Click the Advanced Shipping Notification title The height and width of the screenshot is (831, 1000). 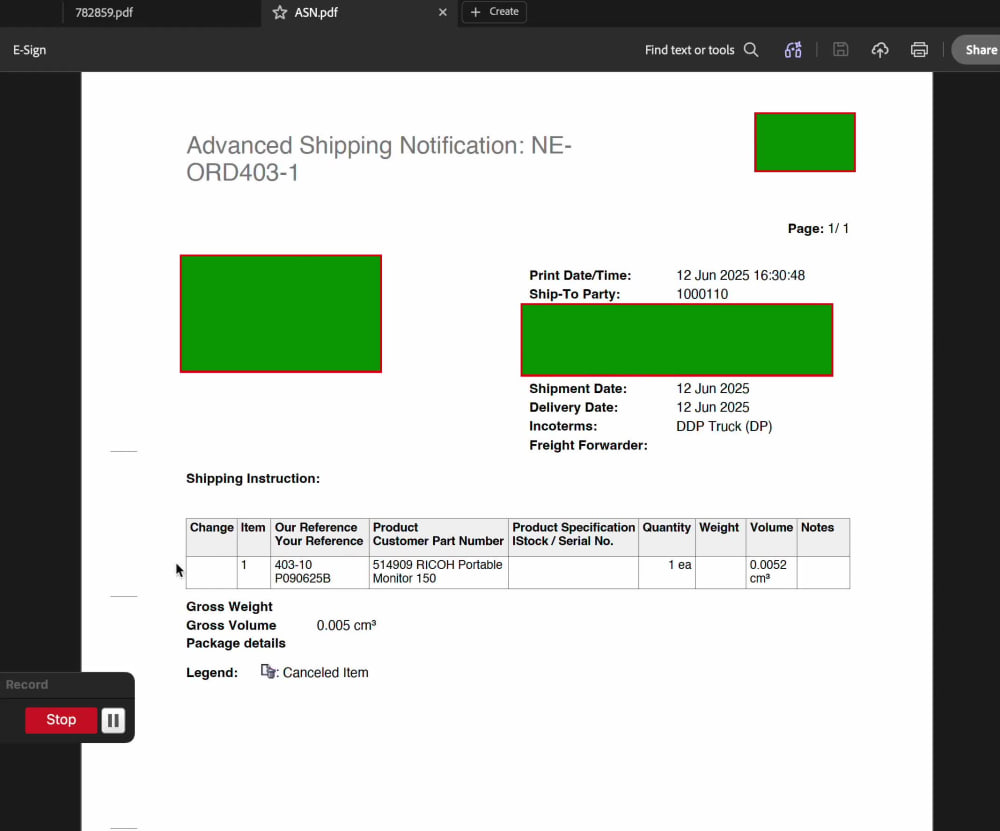(379, 159)
